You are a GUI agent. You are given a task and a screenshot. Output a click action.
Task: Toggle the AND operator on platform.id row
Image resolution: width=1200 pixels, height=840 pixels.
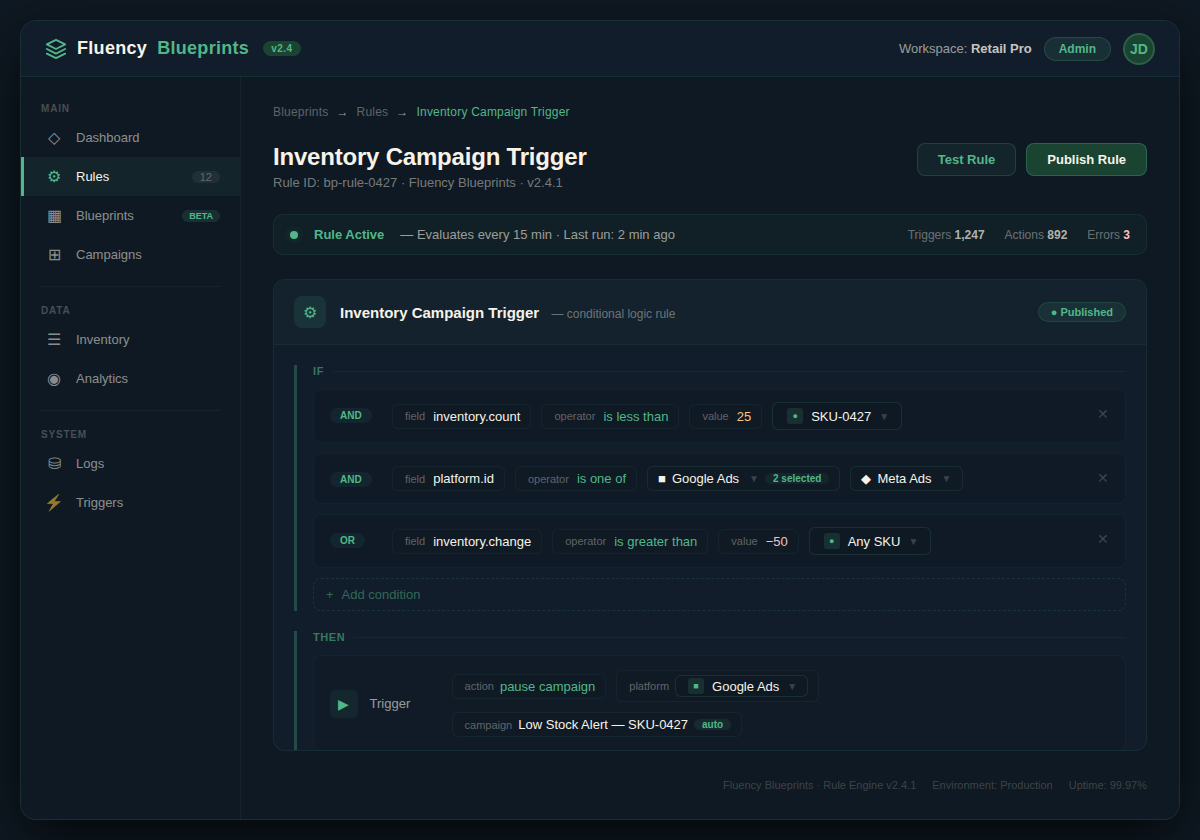tap(351, 479)
